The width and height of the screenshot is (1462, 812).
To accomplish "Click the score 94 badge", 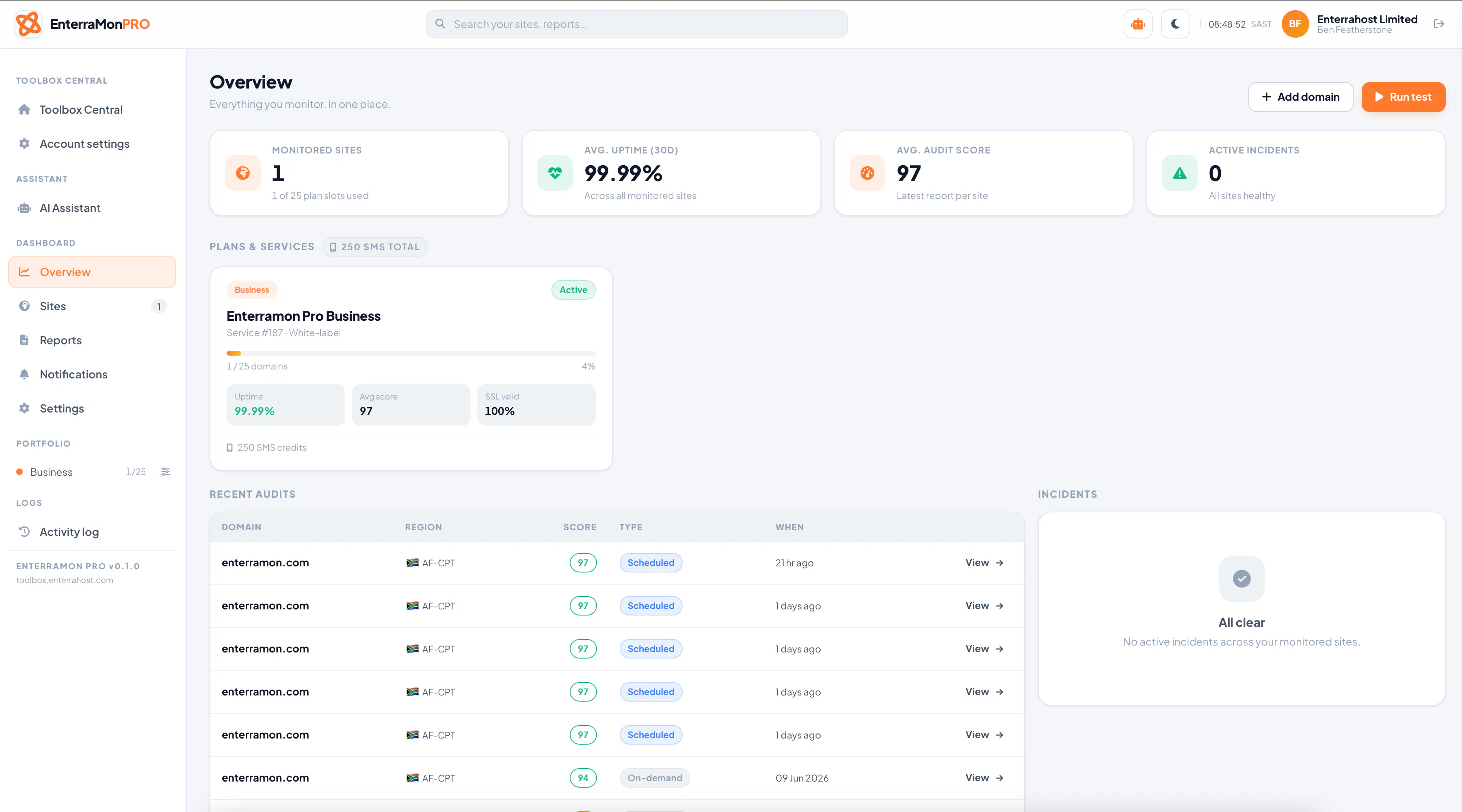I will pyautogui.click(x=583, y=778).
